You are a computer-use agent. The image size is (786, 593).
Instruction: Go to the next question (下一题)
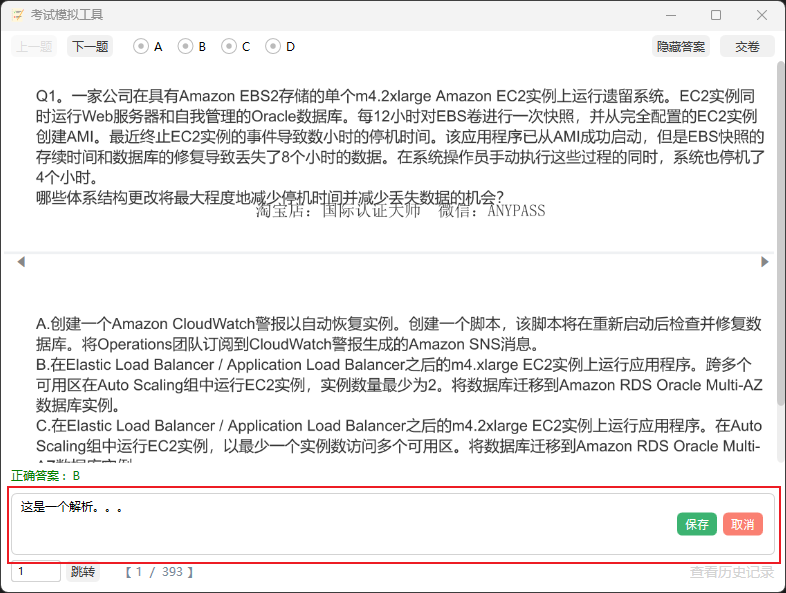click(90, 47)
